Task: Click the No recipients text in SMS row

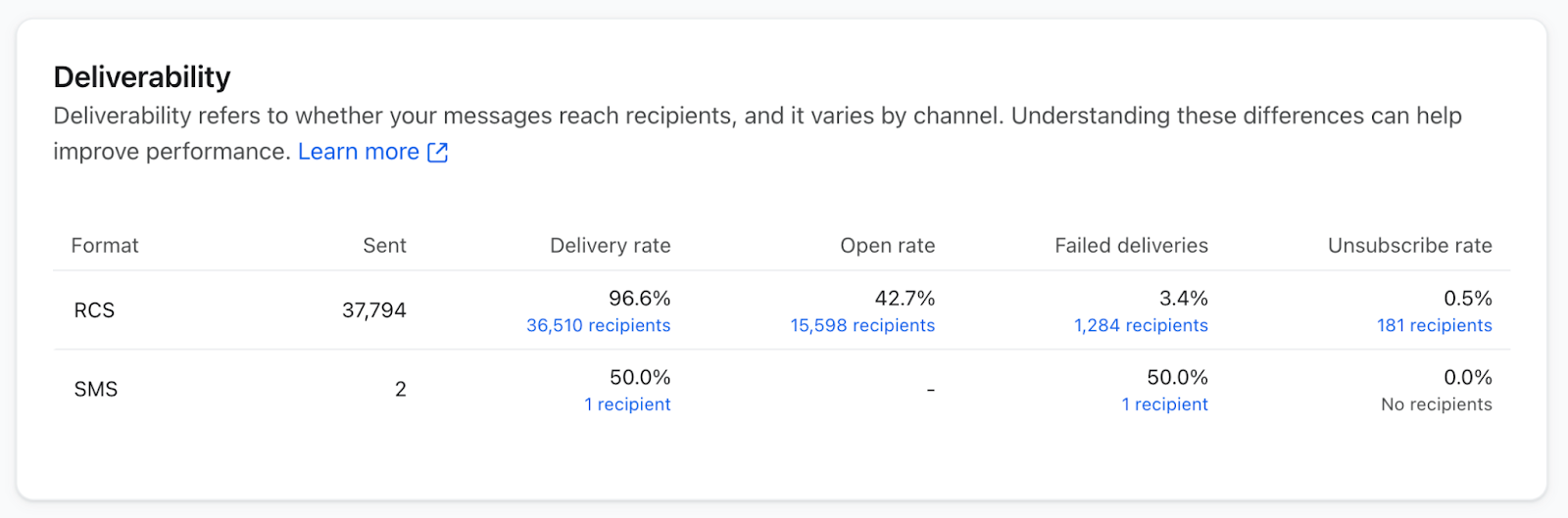Action: click(1436, 404)
